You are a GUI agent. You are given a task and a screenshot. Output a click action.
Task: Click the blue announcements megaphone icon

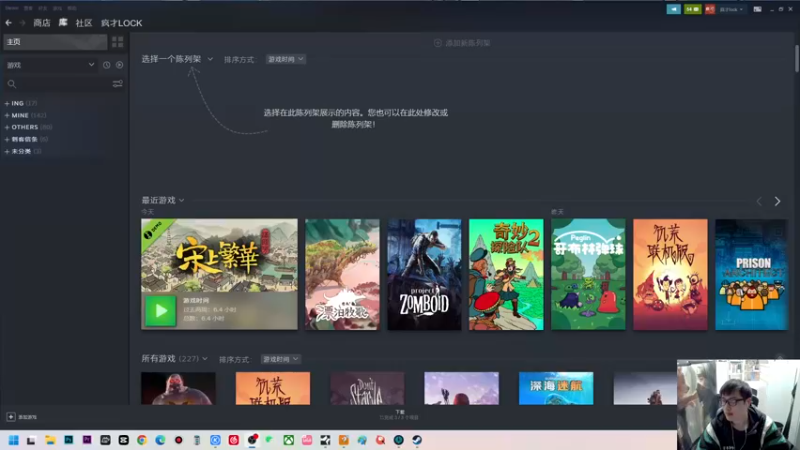coord(673,9)
